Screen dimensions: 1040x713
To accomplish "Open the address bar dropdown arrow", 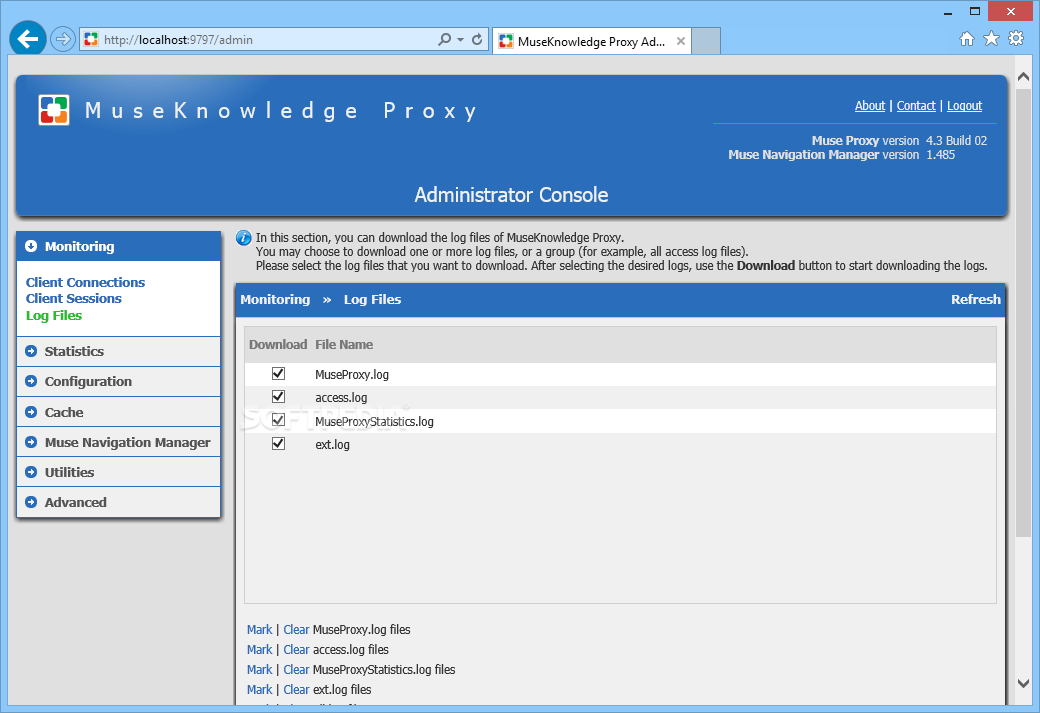I will tap(460, 40).
